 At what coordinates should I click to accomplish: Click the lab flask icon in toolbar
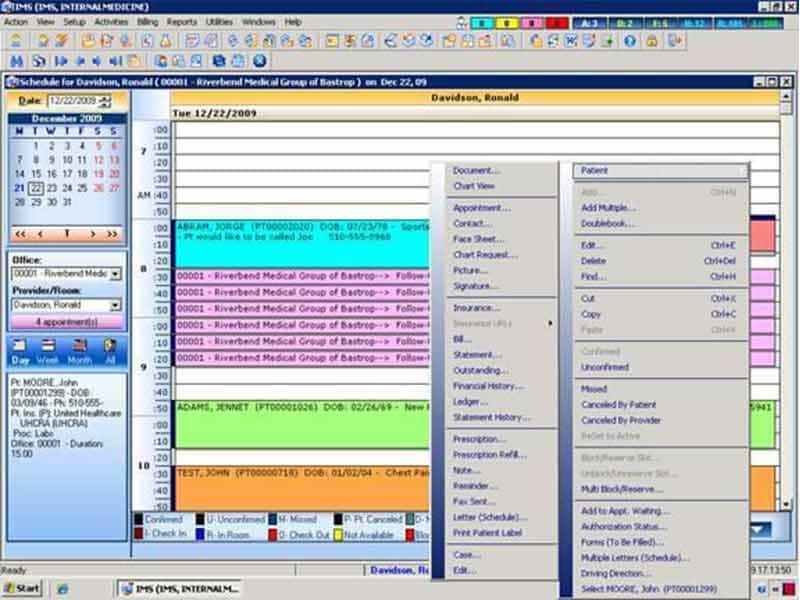(x=166, y=41)
